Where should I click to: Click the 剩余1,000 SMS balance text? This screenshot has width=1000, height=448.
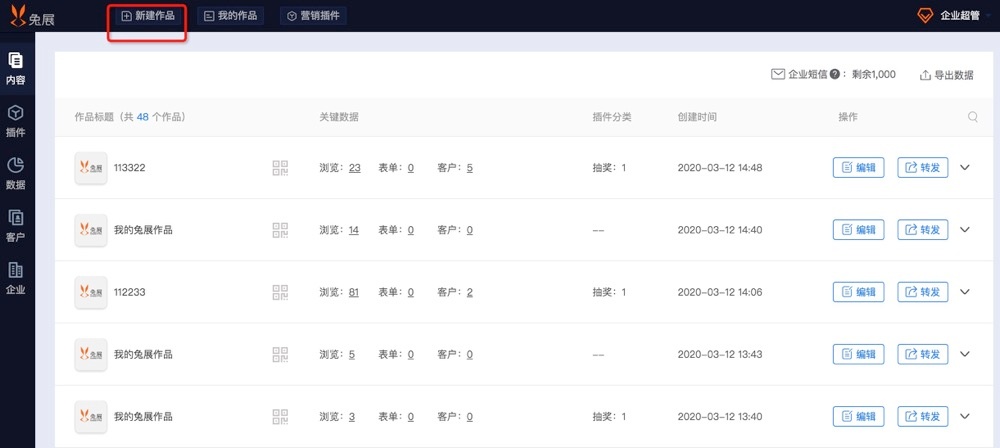[874, 75]
